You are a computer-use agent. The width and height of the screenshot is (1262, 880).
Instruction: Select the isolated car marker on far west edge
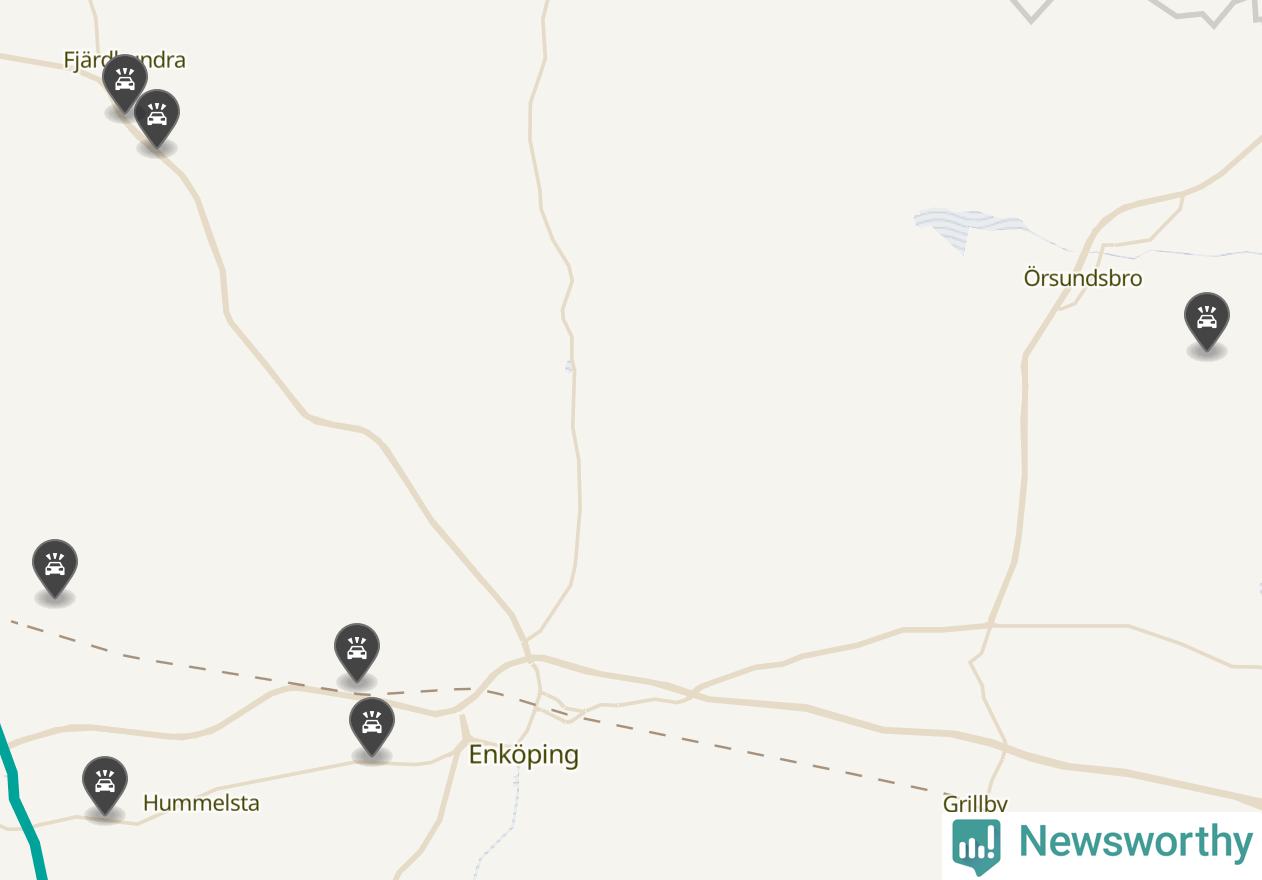tap(55, 569)
